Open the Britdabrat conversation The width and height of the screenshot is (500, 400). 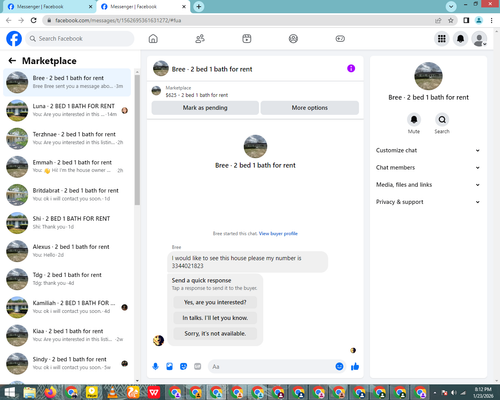[67, 195]
